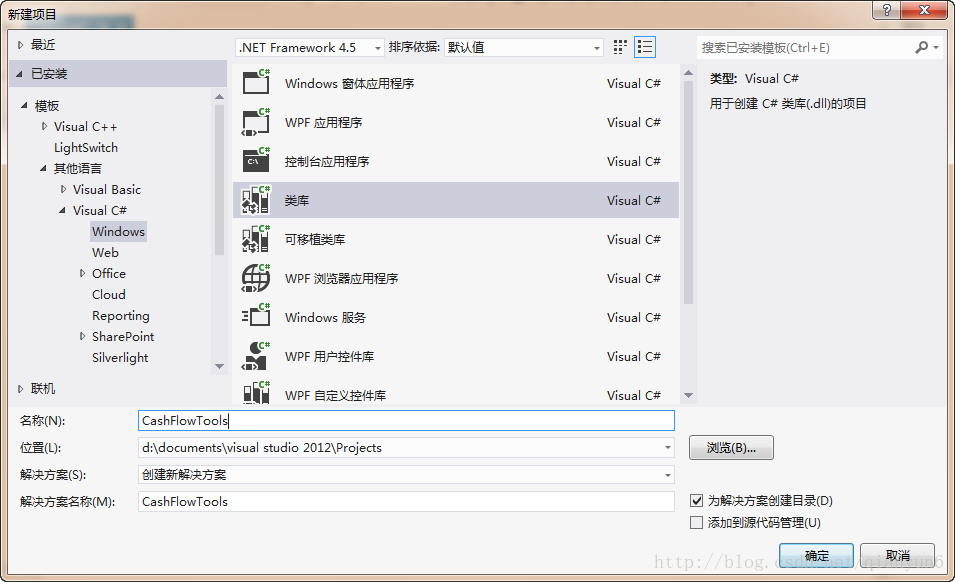Select the 控制台应用程序 template icon
This screenshot has height=582, width=955.
tap(256, 161)
